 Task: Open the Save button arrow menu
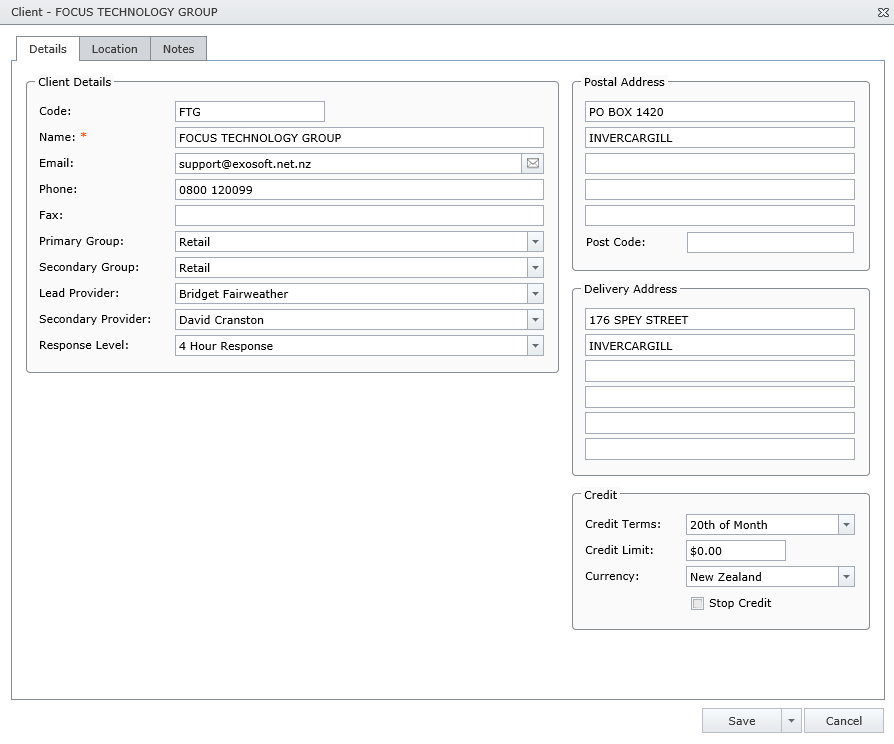(791, 721)
